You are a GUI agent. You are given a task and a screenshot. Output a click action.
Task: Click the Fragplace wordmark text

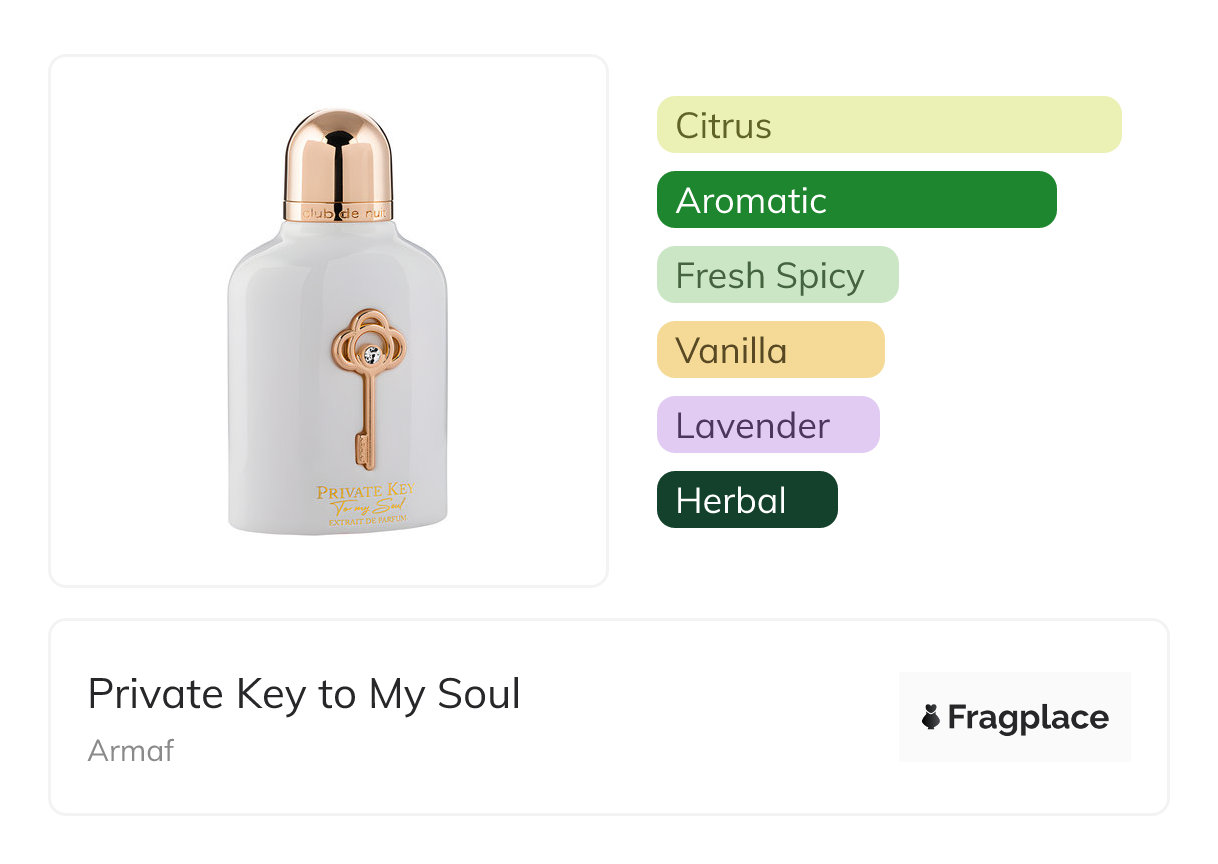pyautogui.click(x=1028, y=717)
